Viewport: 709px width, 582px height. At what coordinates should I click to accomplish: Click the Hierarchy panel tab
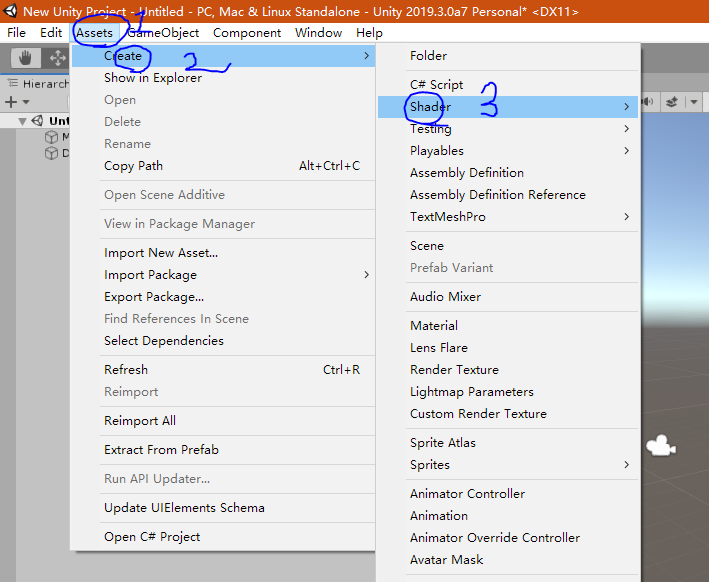(38, 84)
